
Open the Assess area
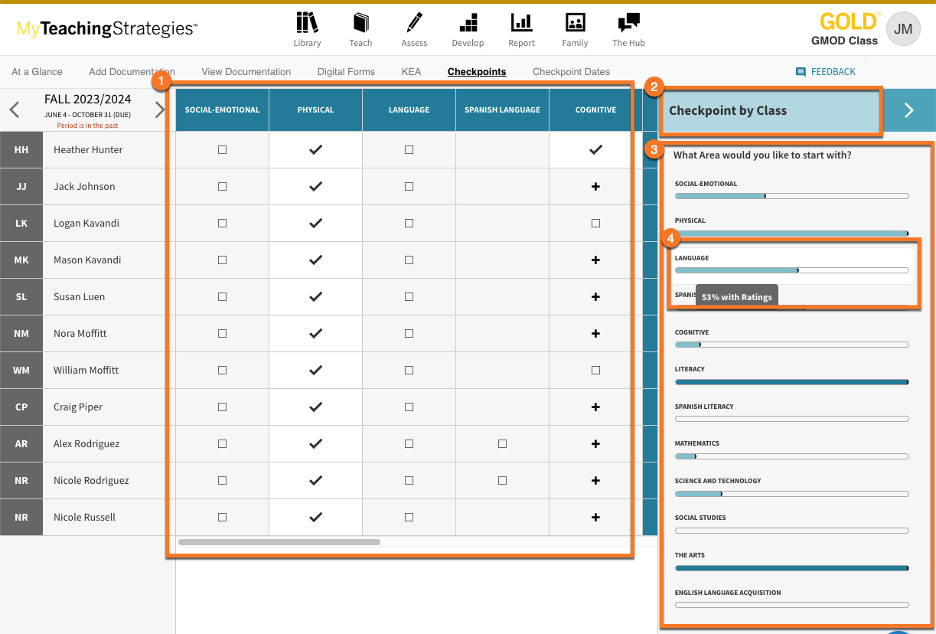tap(414, 28)
